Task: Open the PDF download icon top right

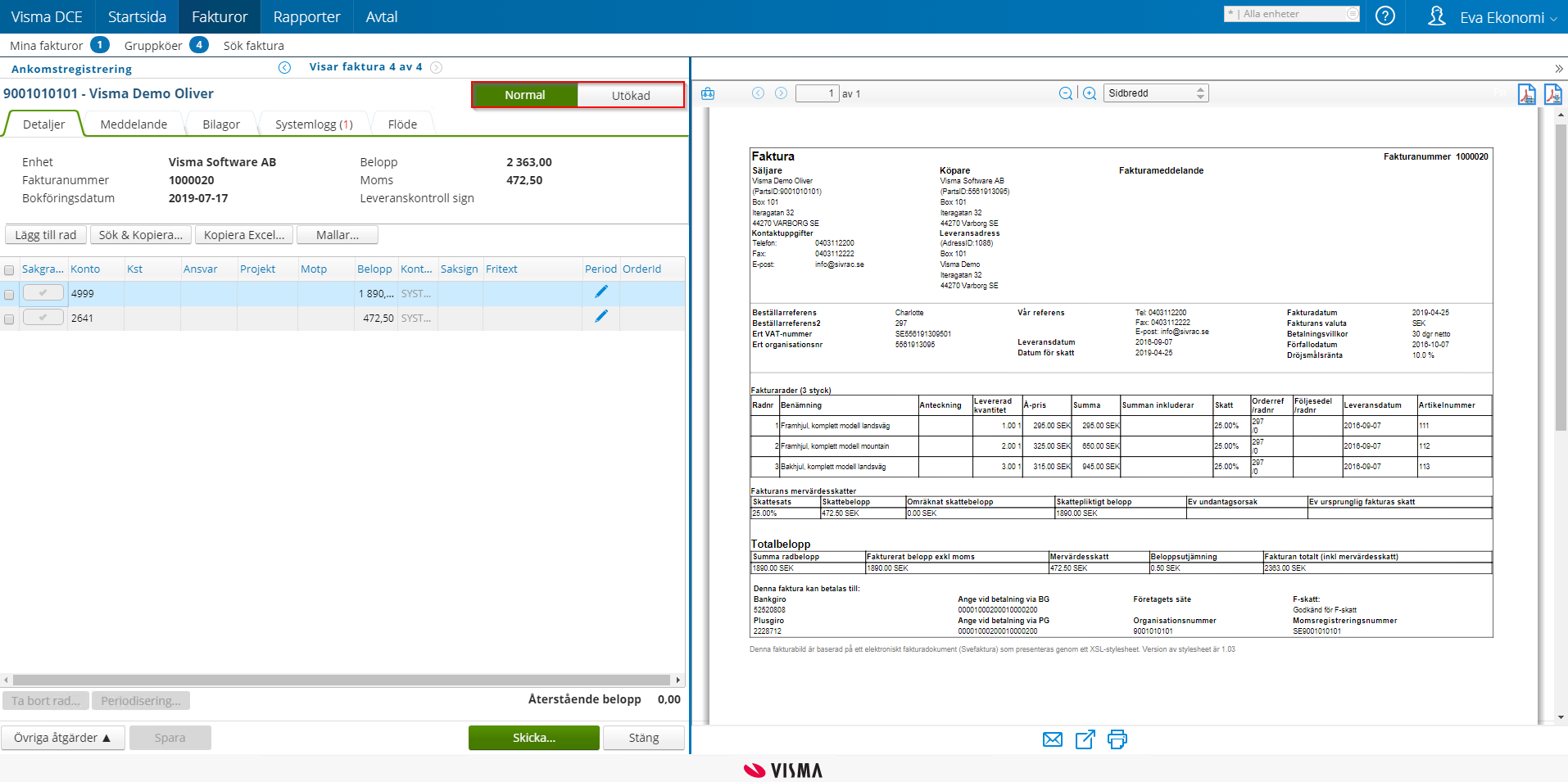Action: 1553,94
